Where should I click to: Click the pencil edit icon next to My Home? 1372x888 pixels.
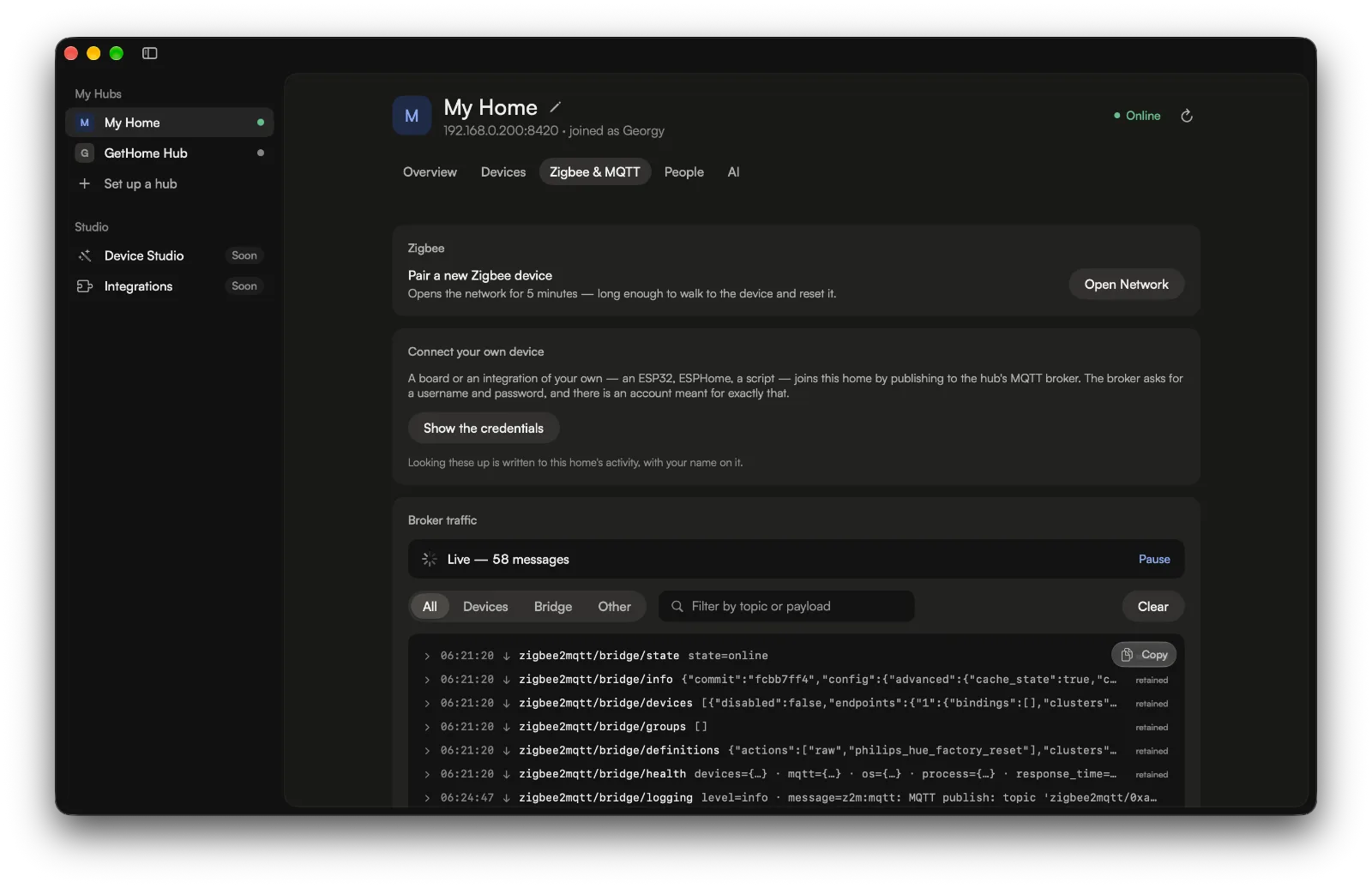pos(556,107)
